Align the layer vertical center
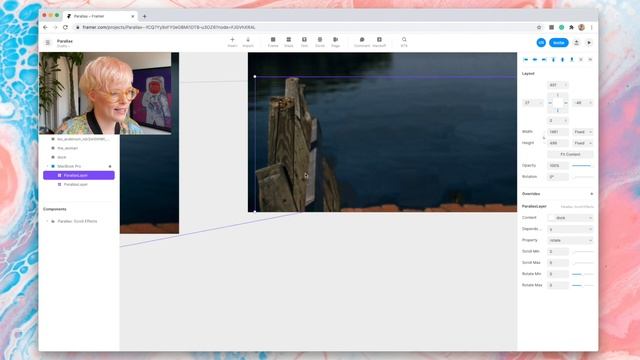640x360 pixels. click(562, 60)
